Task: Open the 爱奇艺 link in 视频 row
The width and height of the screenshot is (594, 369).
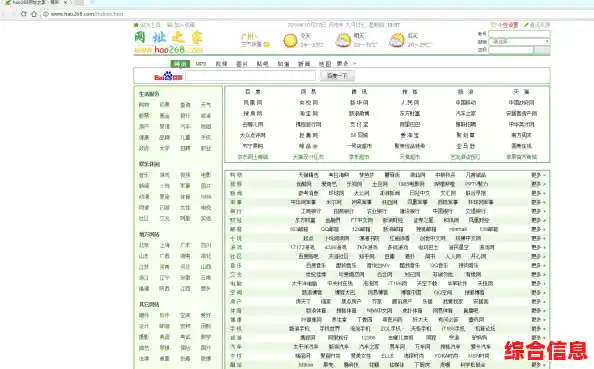Action: point(329,184)
